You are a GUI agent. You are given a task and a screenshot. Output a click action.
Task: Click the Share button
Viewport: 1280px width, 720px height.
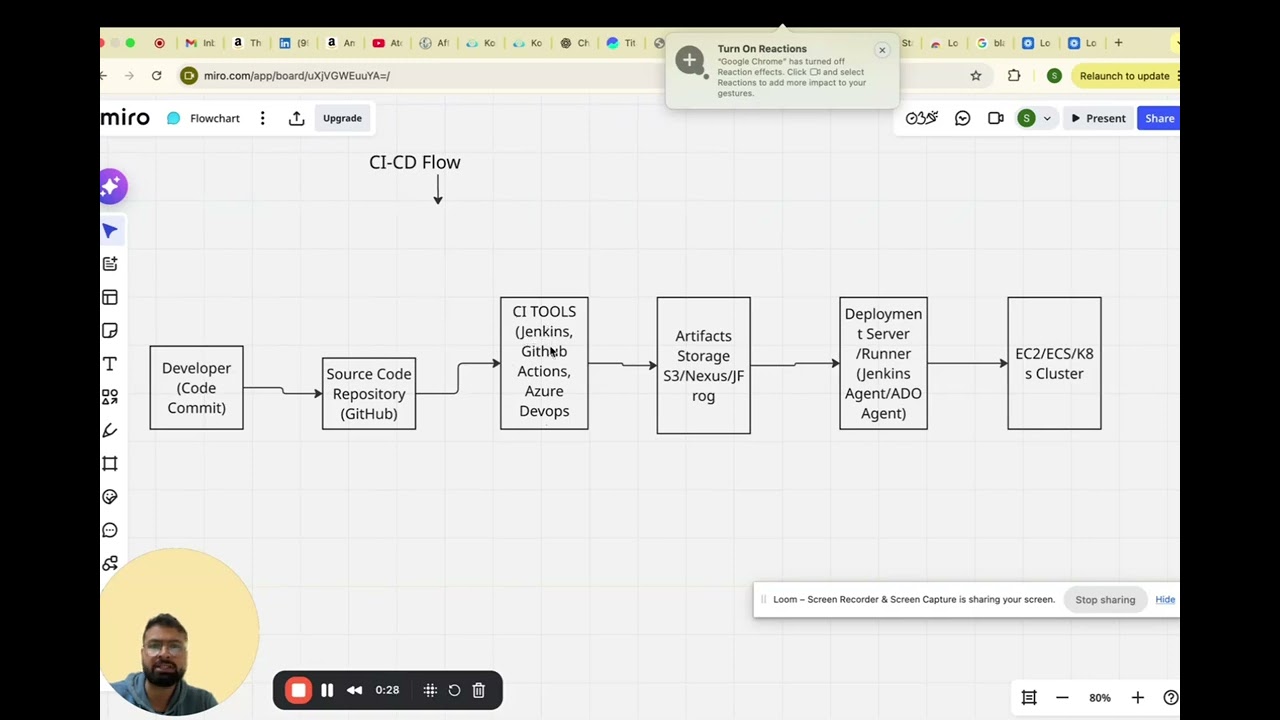[1159, 118]
